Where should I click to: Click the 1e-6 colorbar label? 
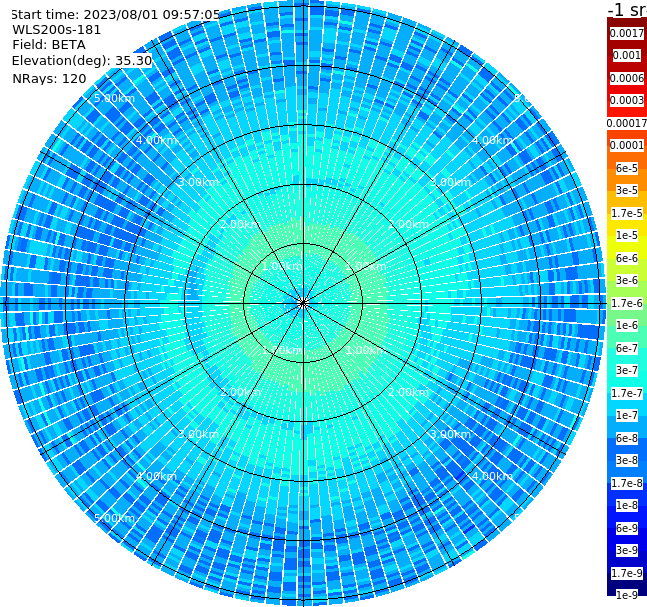(x=627, y=325)
